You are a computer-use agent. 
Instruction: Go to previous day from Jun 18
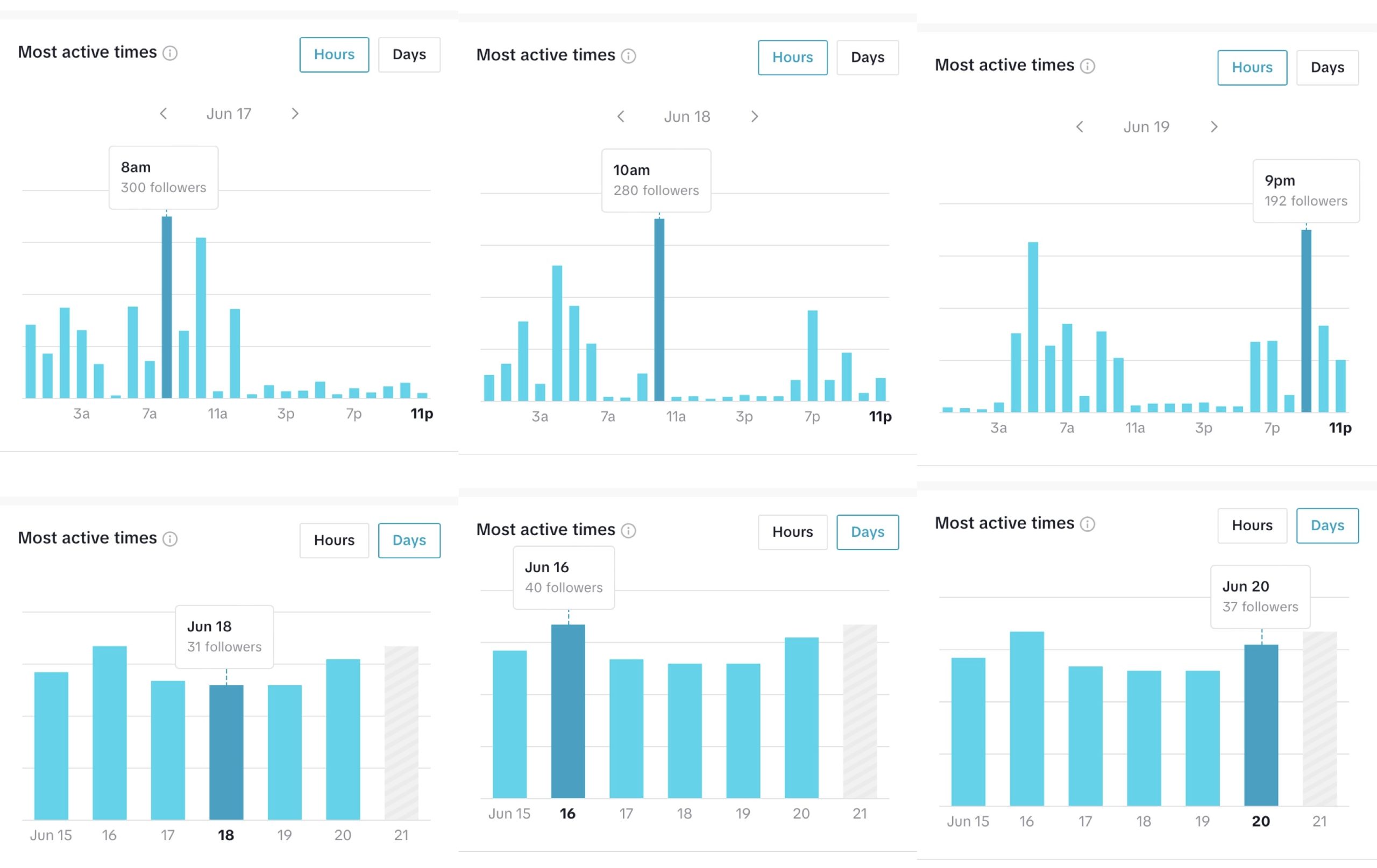[621, 117]
